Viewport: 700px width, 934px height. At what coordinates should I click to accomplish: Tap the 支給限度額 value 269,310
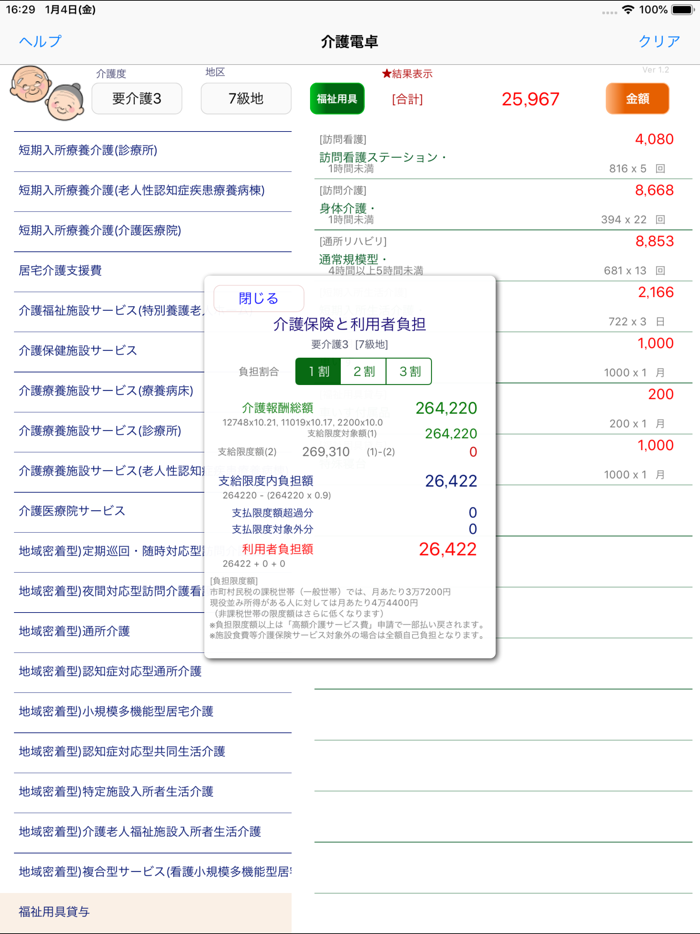tap(326, 452)
